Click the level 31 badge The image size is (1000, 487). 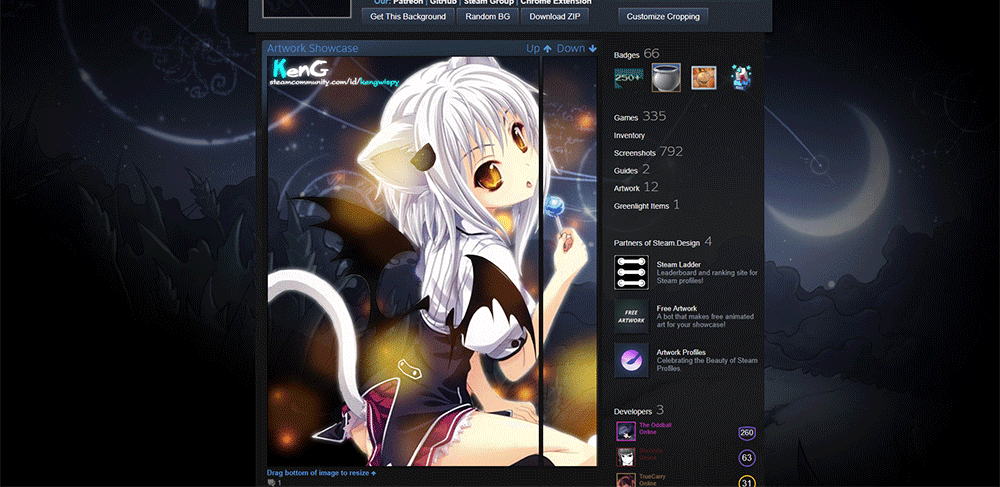coord(747,482)
